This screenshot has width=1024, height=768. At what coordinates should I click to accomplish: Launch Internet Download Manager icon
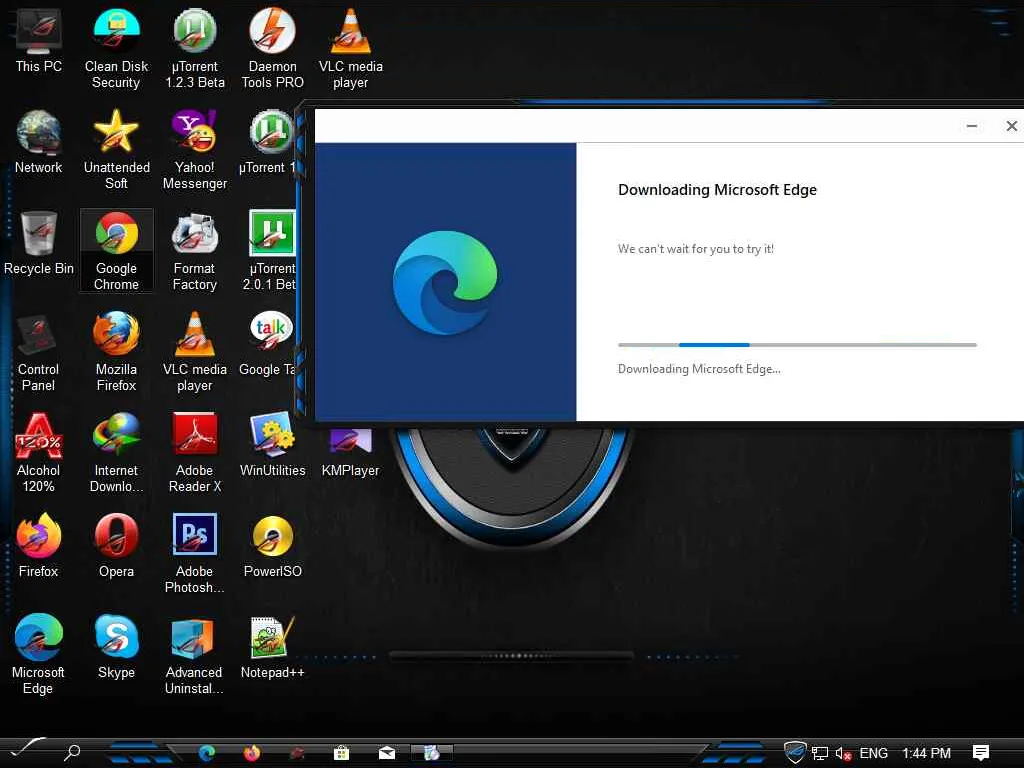coord(116,453)
